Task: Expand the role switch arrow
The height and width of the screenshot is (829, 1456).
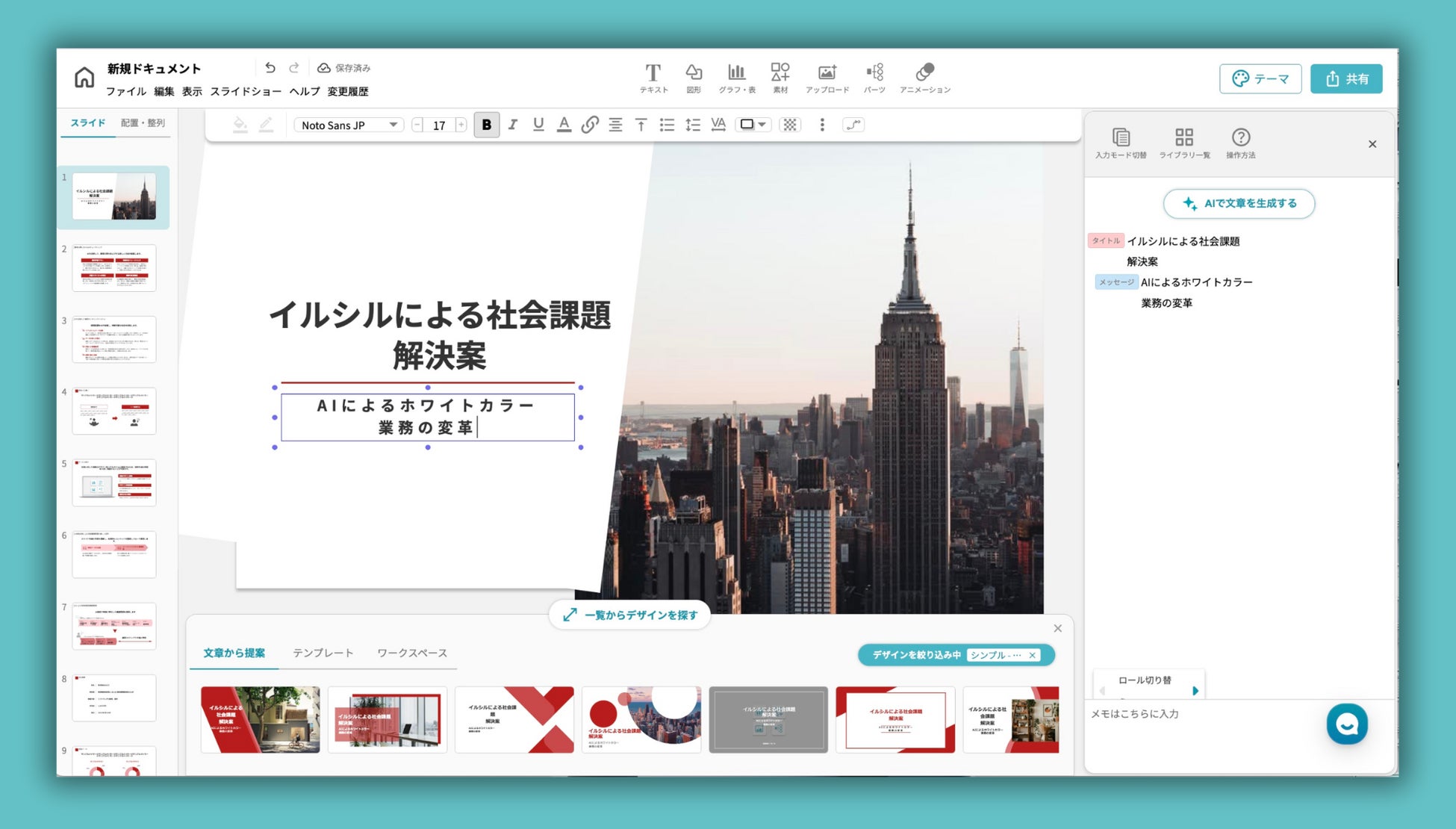Action: coord(1195,691)
